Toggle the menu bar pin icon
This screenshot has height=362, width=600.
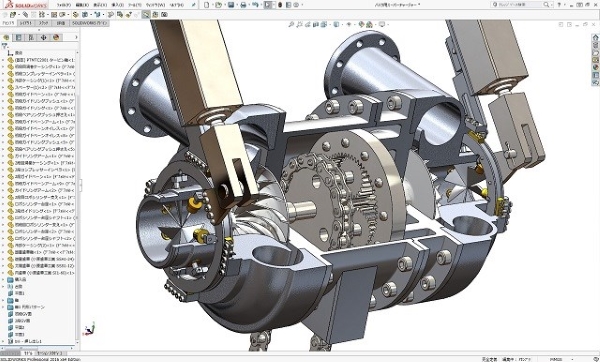click(x=194, y=5)
